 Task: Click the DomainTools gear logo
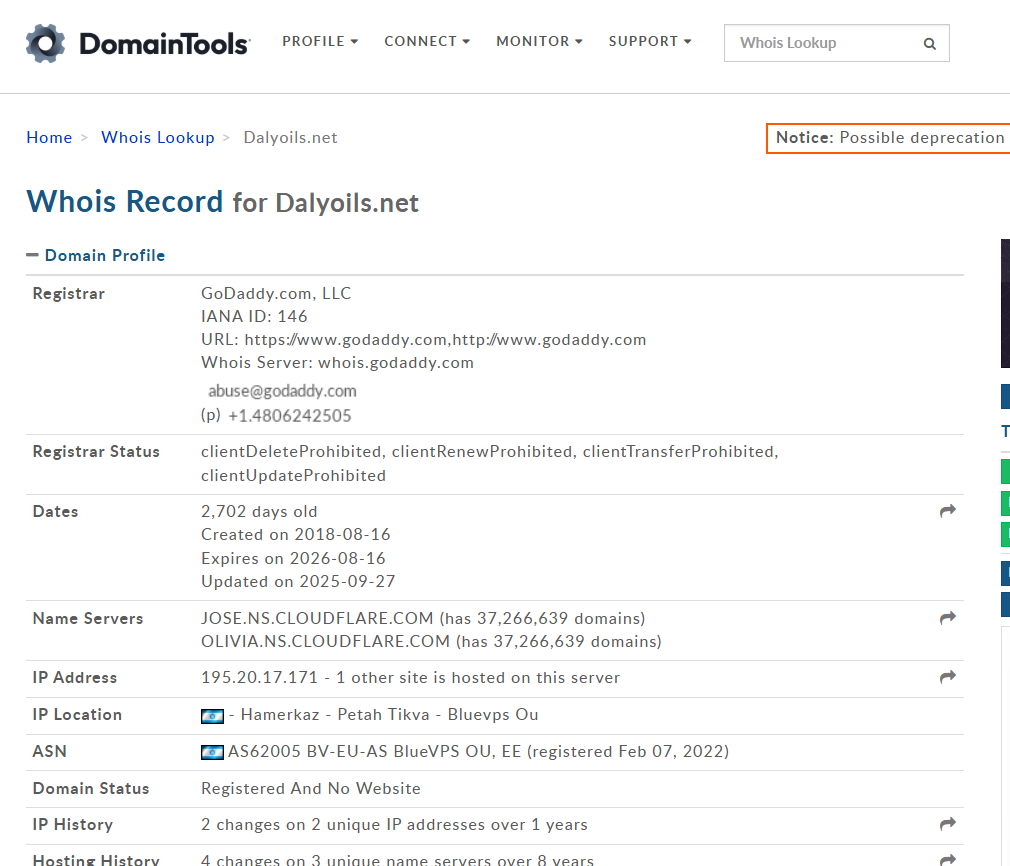tap(44, 43)
